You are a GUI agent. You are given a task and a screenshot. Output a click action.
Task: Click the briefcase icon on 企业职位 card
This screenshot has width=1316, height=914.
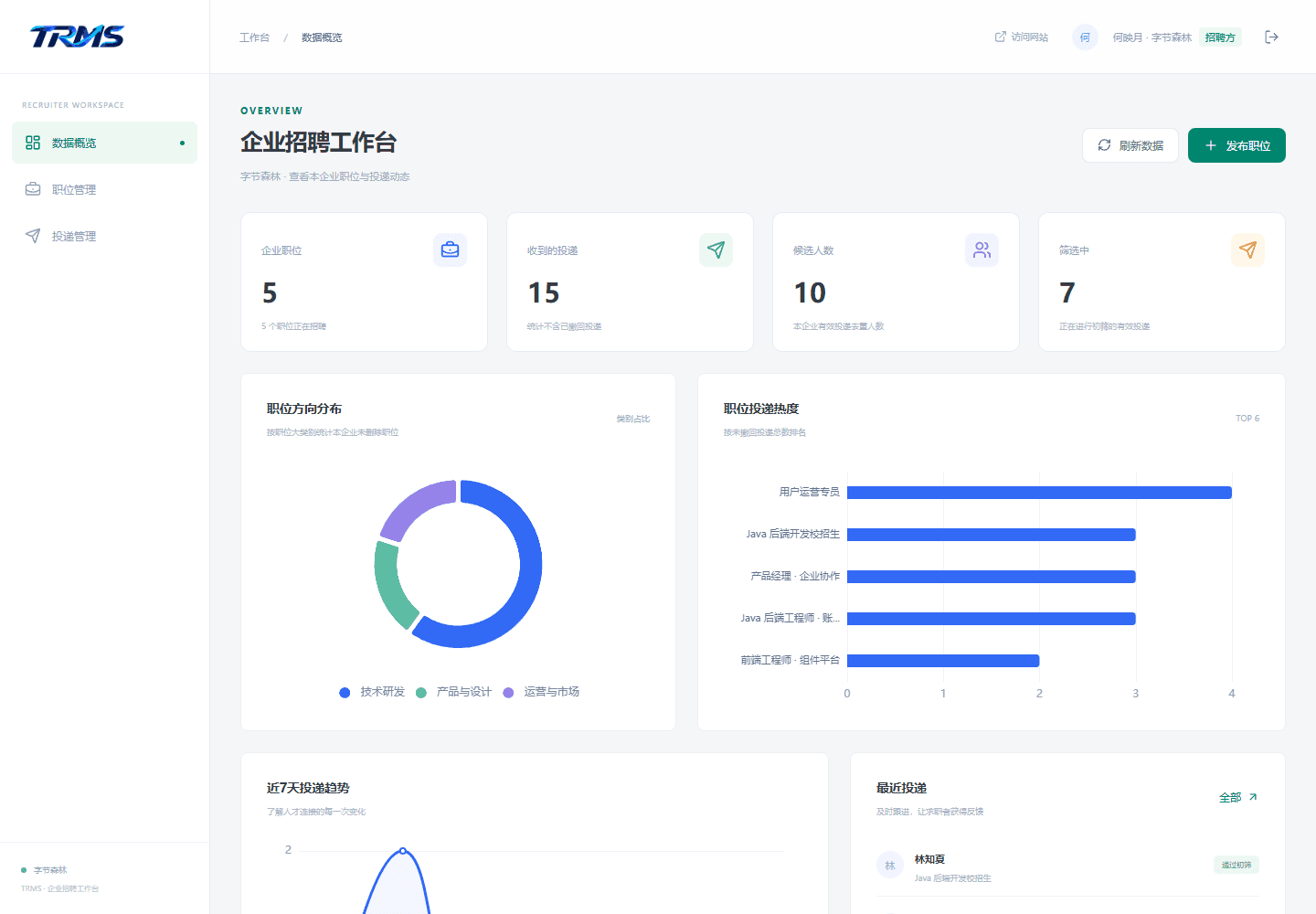450,250
